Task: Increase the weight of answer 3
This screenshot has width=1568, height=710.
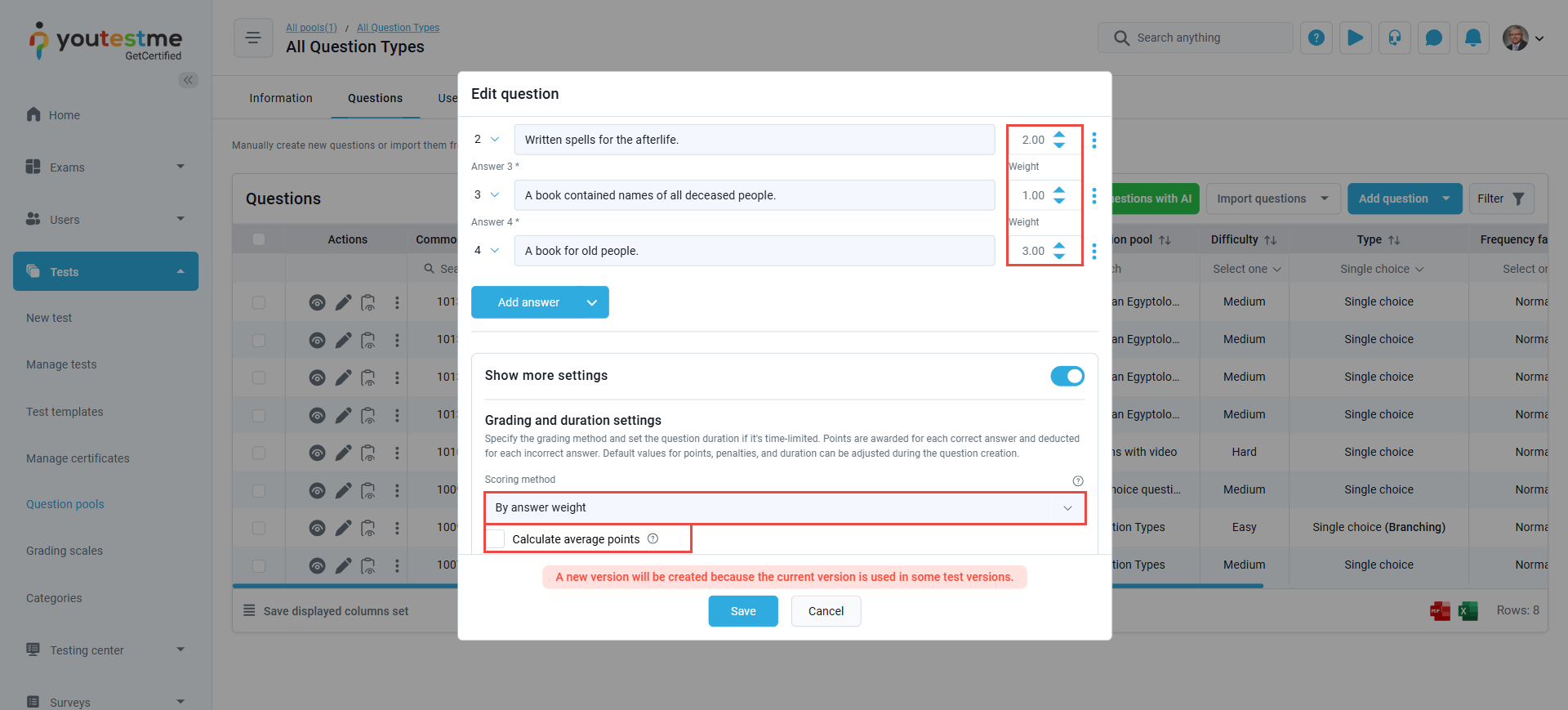Action: 1059,190
